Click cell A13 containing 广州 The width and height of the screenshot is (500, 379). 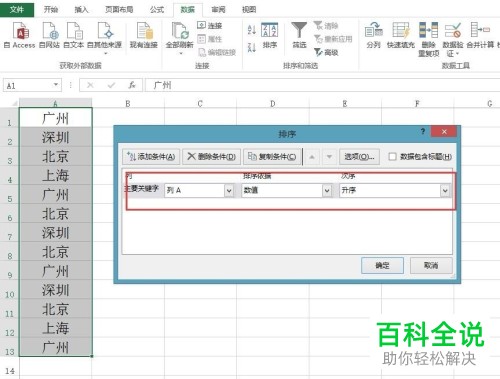56,347
